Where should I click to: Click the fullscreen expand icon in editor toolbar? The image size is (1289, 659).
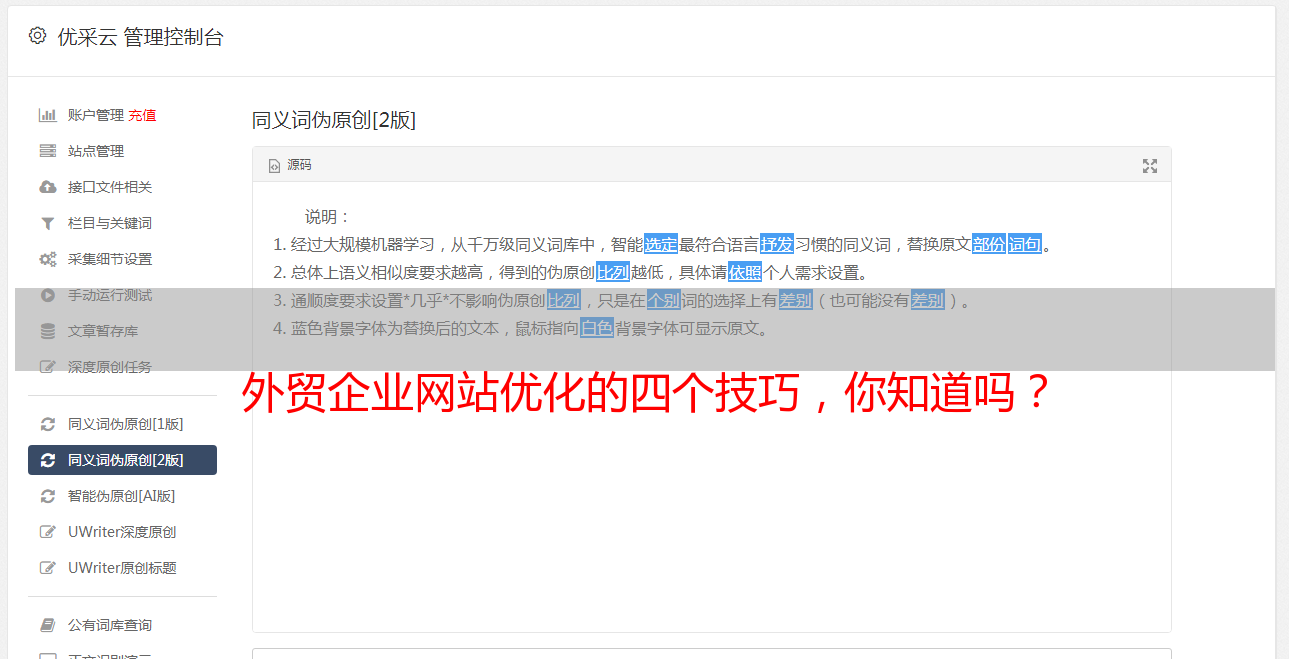[1150, 166]
